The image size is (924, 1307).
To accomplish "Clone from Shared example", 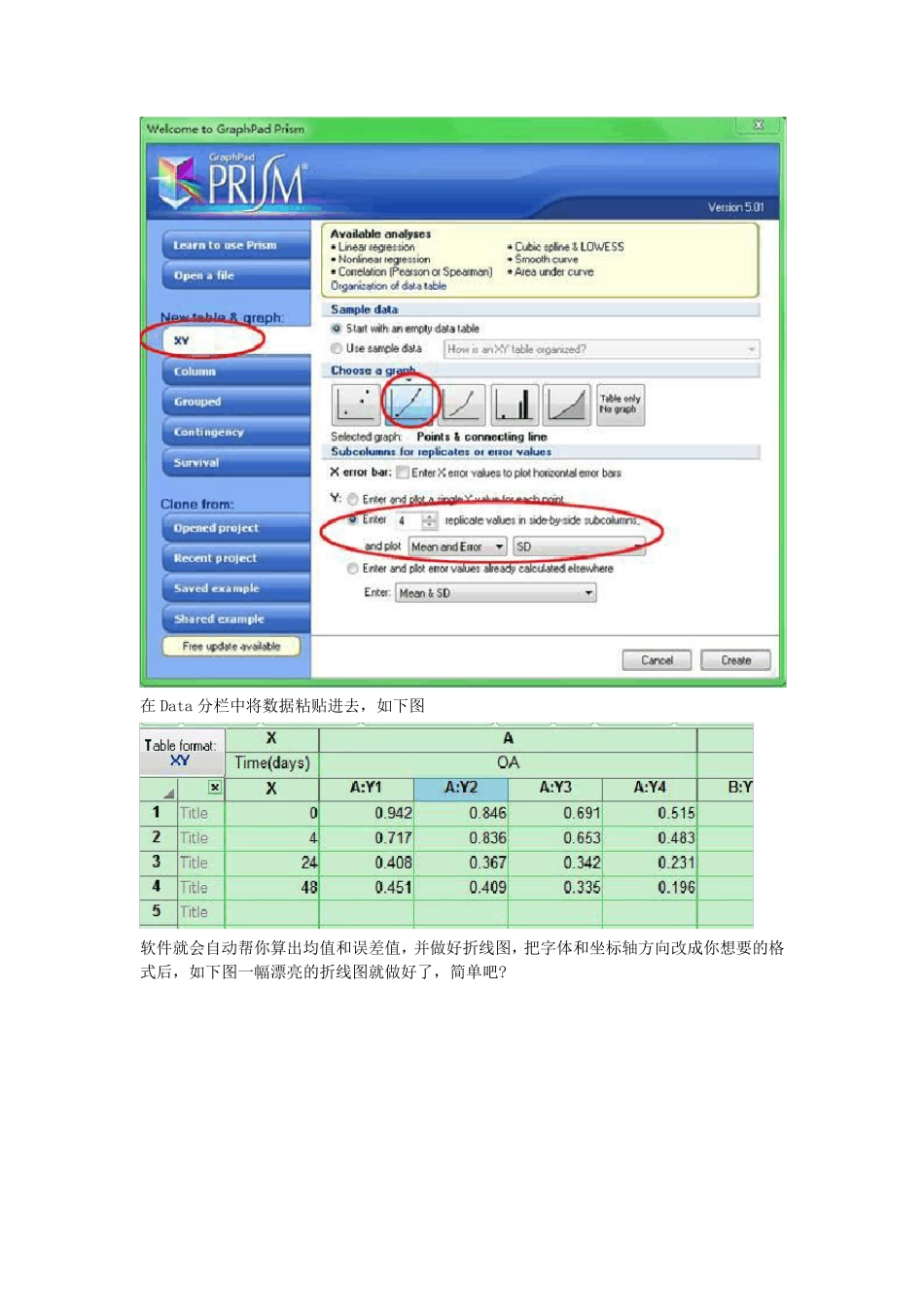I will 236,618.
